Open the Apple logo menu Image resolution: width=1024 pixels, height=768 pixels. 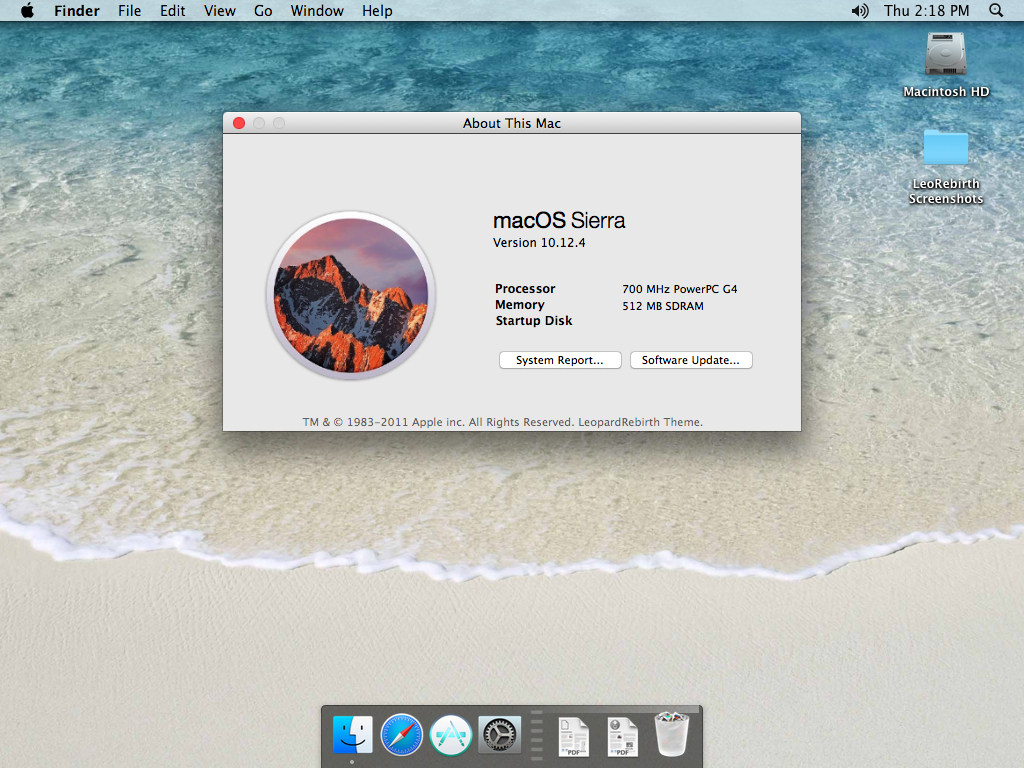click(27, 11)
